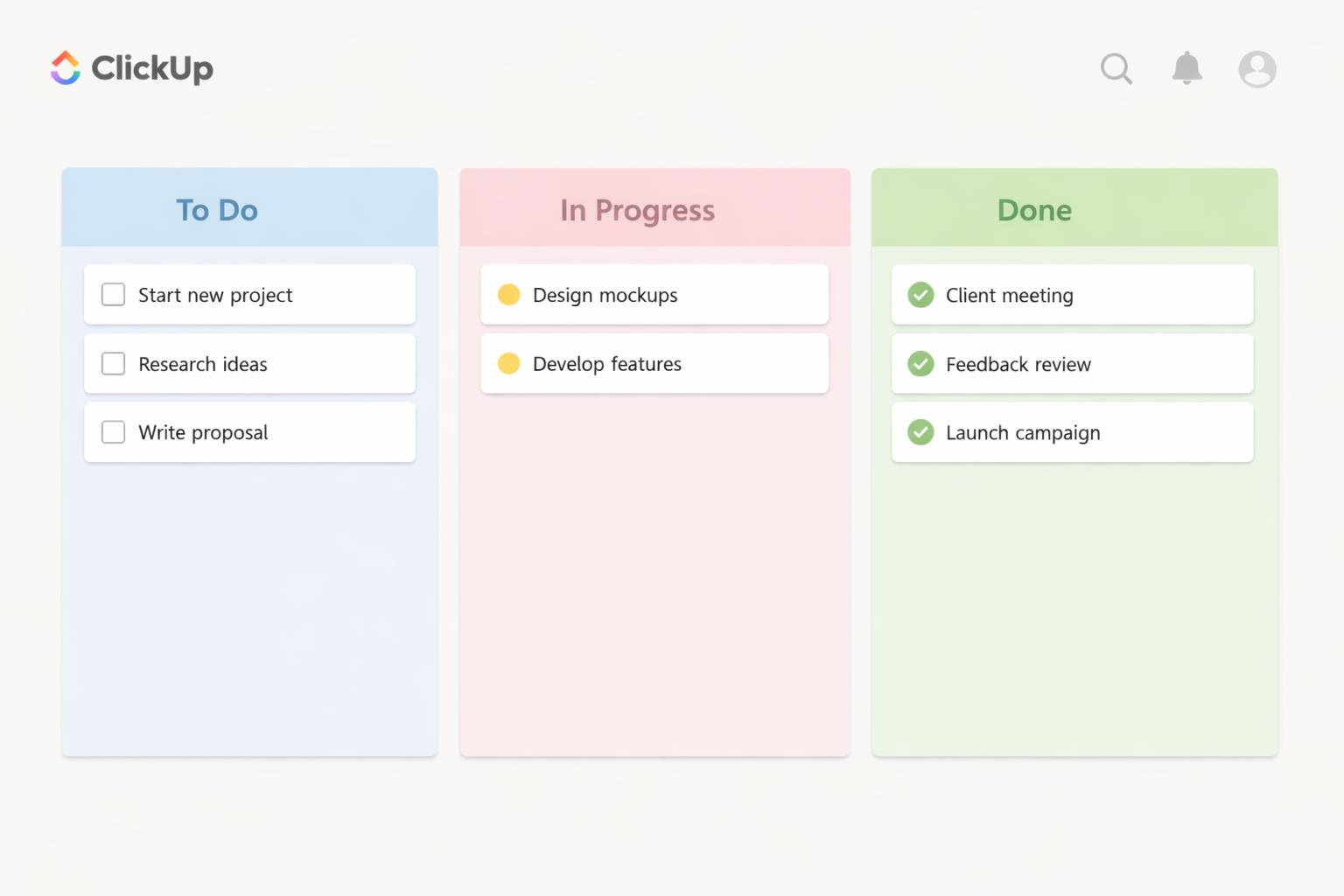Click green checkmark on Client meeting
1344x896 pixels.
coord(920,295)
